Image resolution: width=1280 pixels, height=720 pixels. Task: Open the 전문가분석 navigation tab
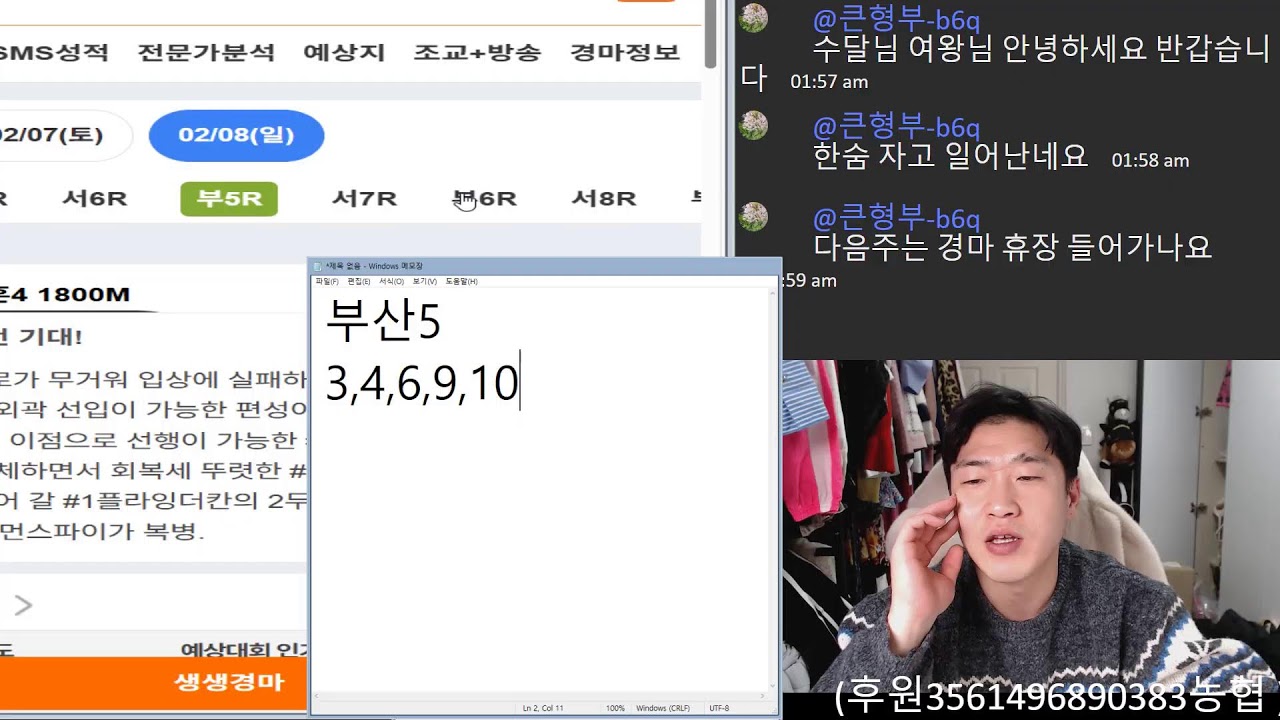[x=206, y=53]
